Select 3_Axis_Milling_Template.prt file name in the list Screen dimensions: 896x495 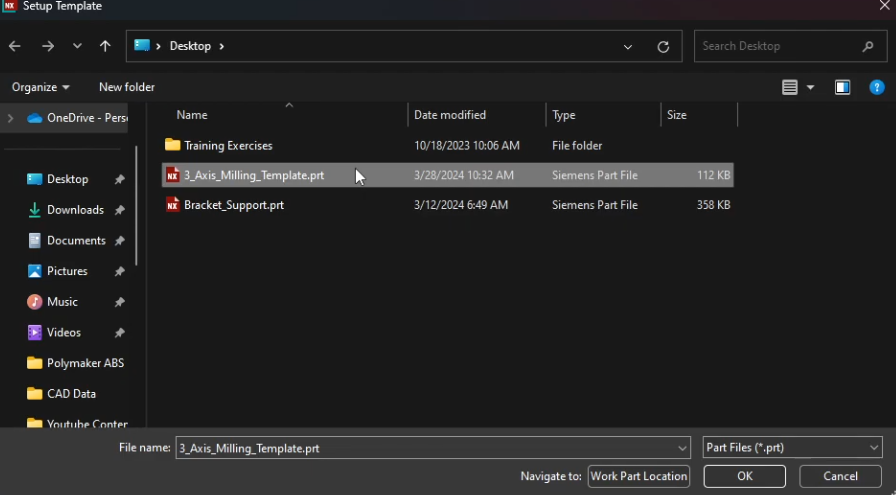(x=254, y=175)
